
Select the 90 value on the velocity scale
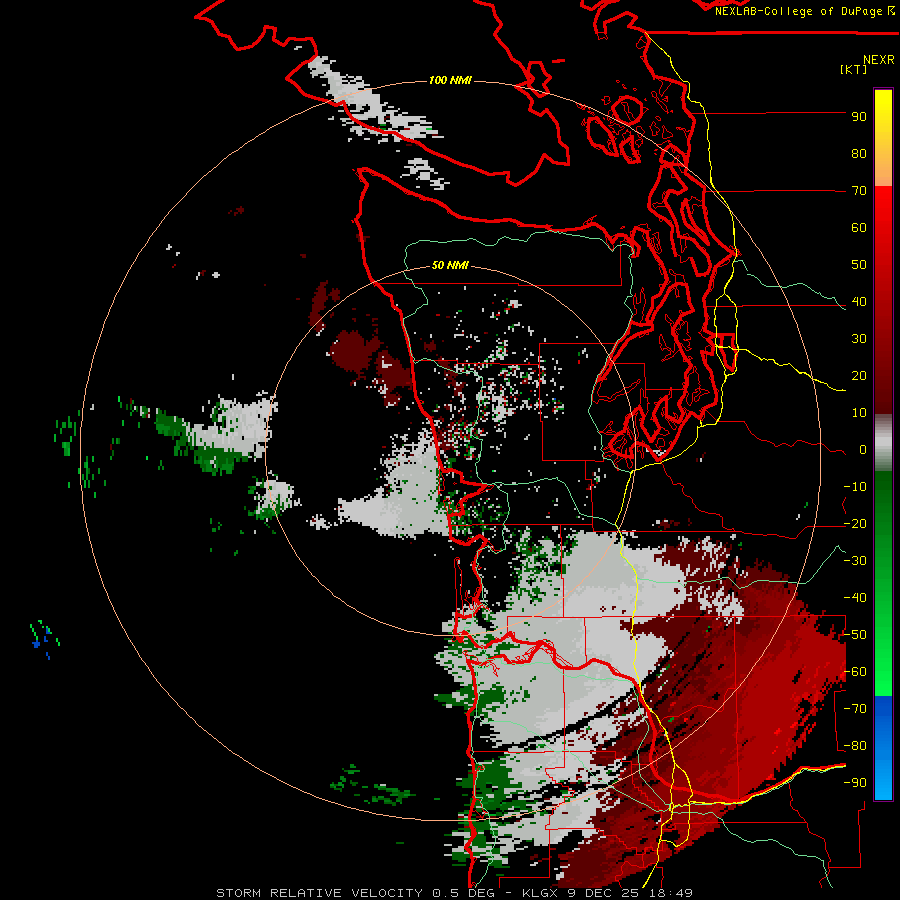(x=859, y=117)
